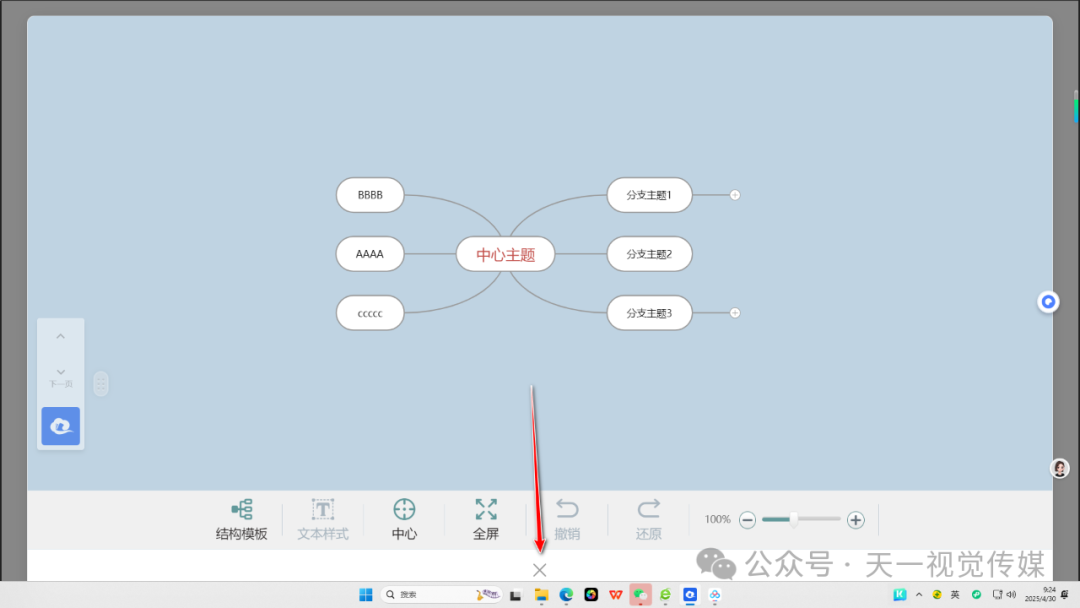Click the 撤销 undo arrow

[x=567, y=510]
